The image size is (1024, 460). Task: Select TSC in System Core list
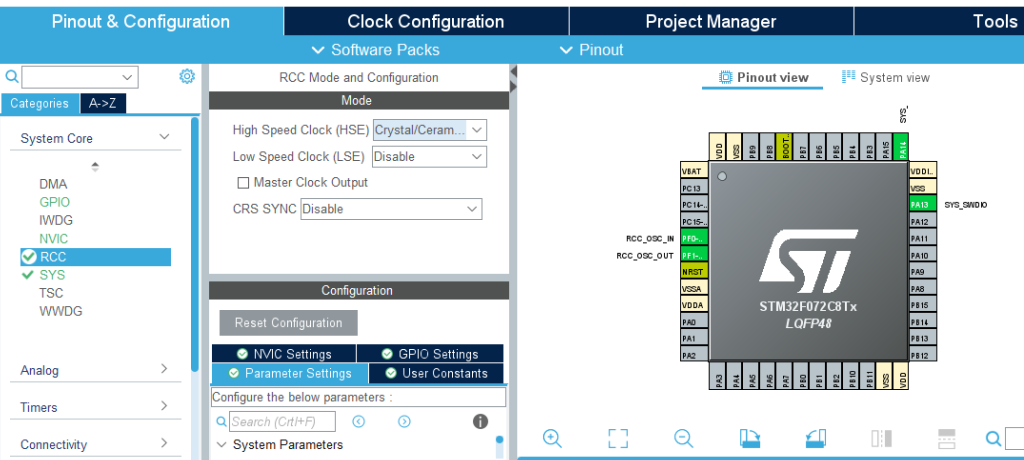[x=51, y=293]
